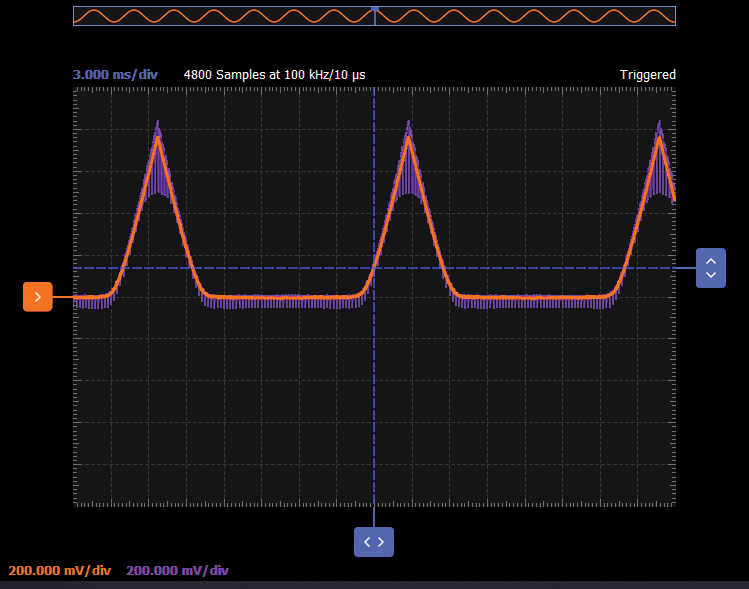Click the right arrow on the bottom position handle
Image resolution: width=749 pixels, height=589 pixels.
[x=381, y=542]
